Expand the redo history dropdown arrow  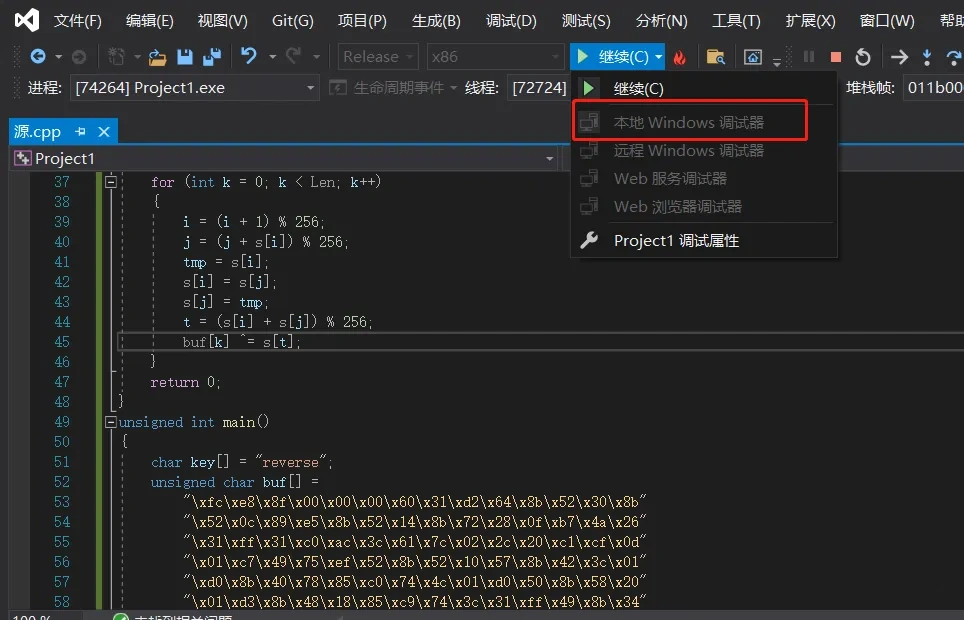(316, 57)
